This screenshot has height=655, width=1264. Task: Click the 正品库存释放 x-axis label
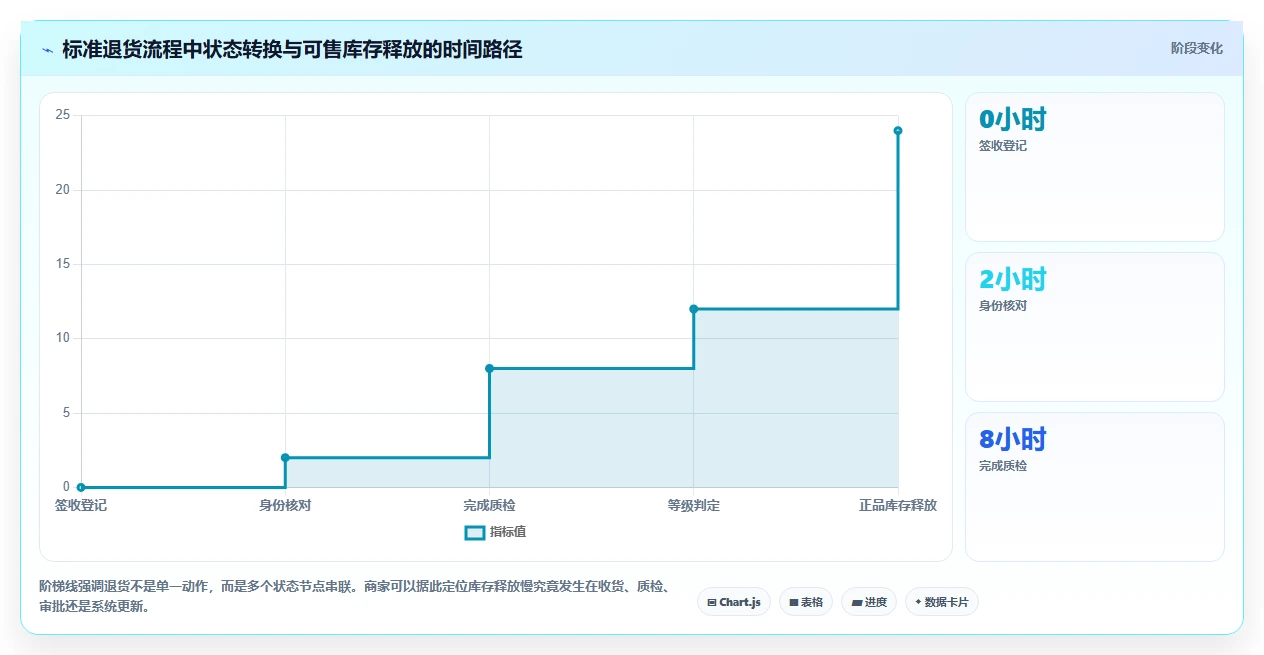(x=898, y=506)
